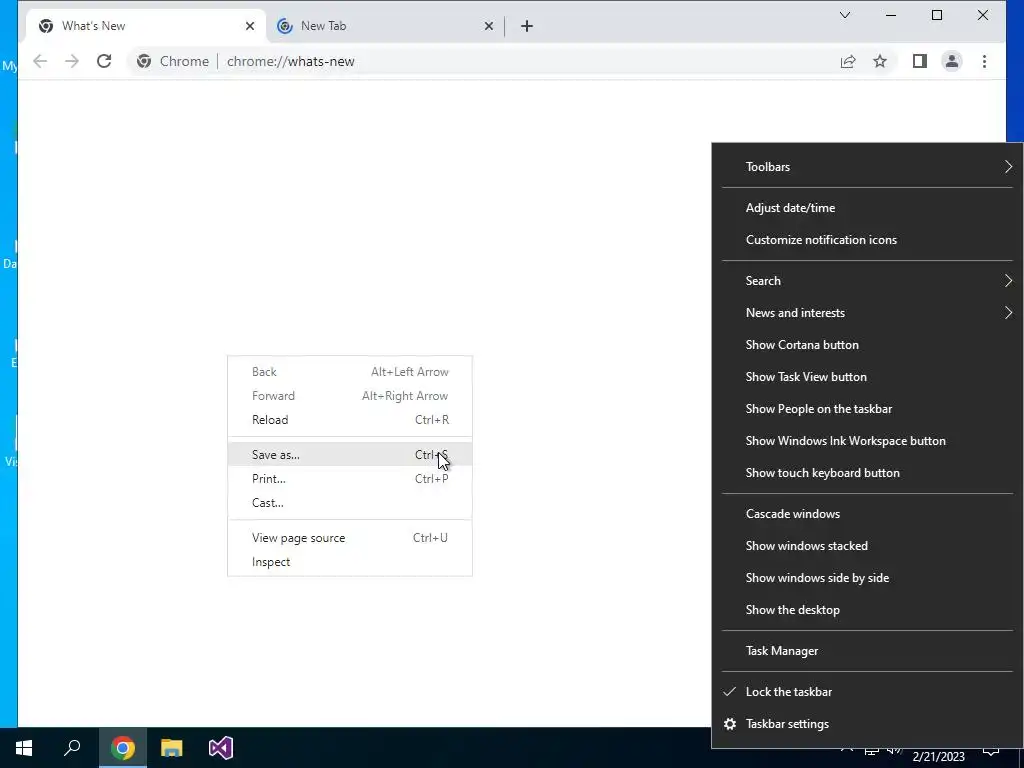Viewport: 1024px width, 768px height.
Task: Choose View page source
Action: coord(350,538)
